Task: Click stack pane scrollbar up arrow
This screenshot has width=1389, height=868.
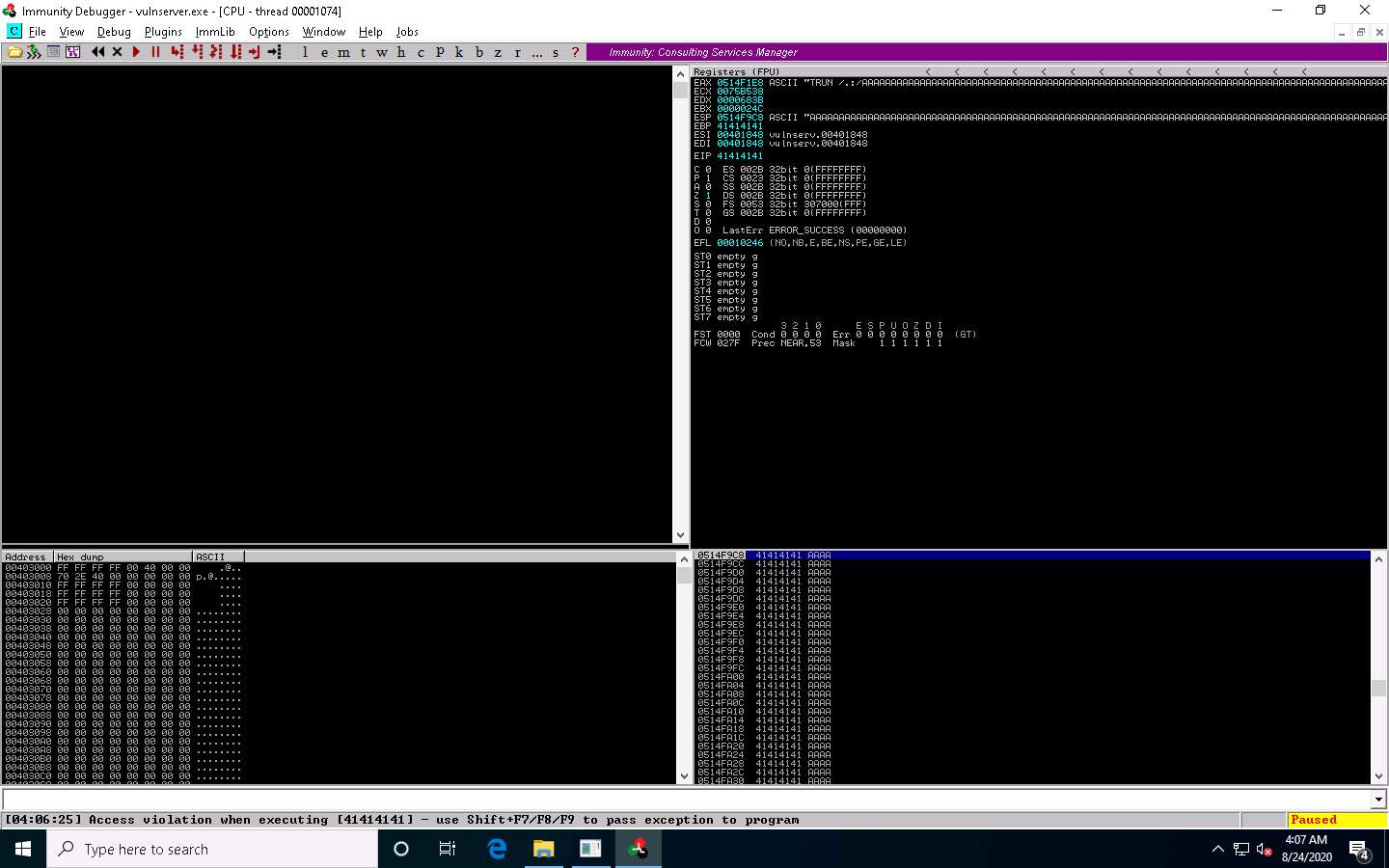Action: [x=1378, y=558]
